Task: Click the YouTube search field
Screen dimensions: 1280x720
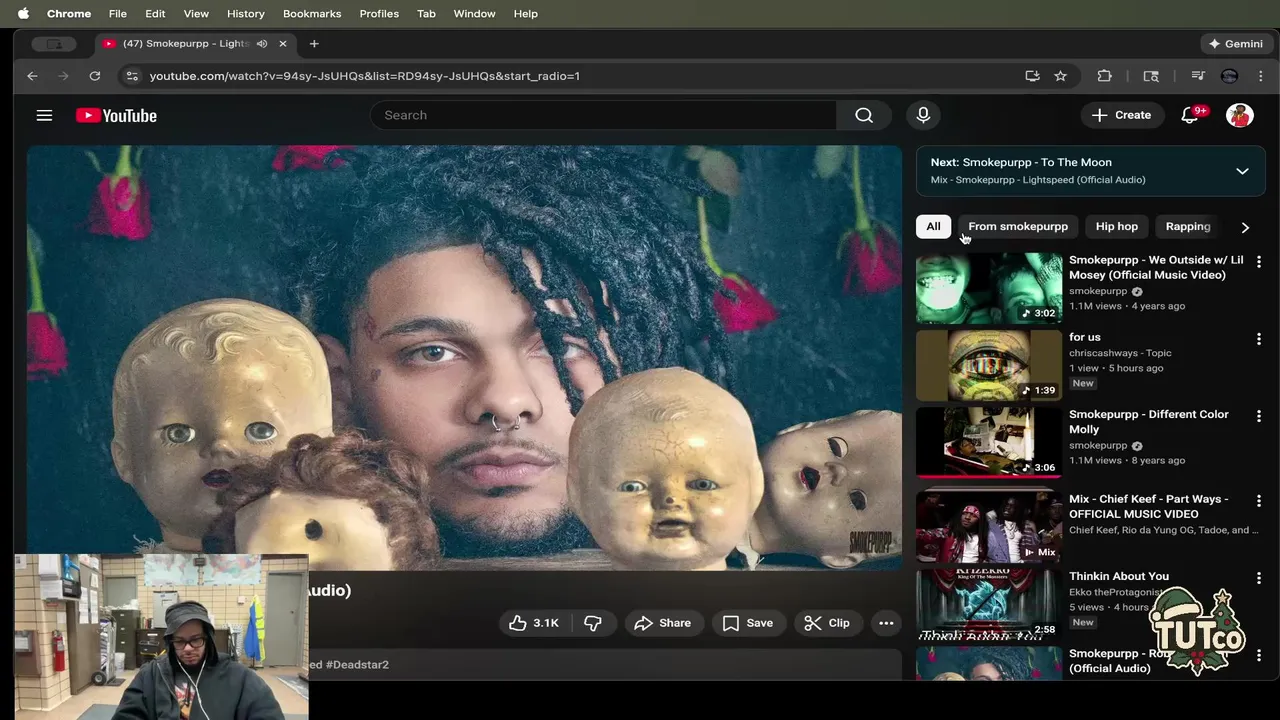Action: click(603, 115)
